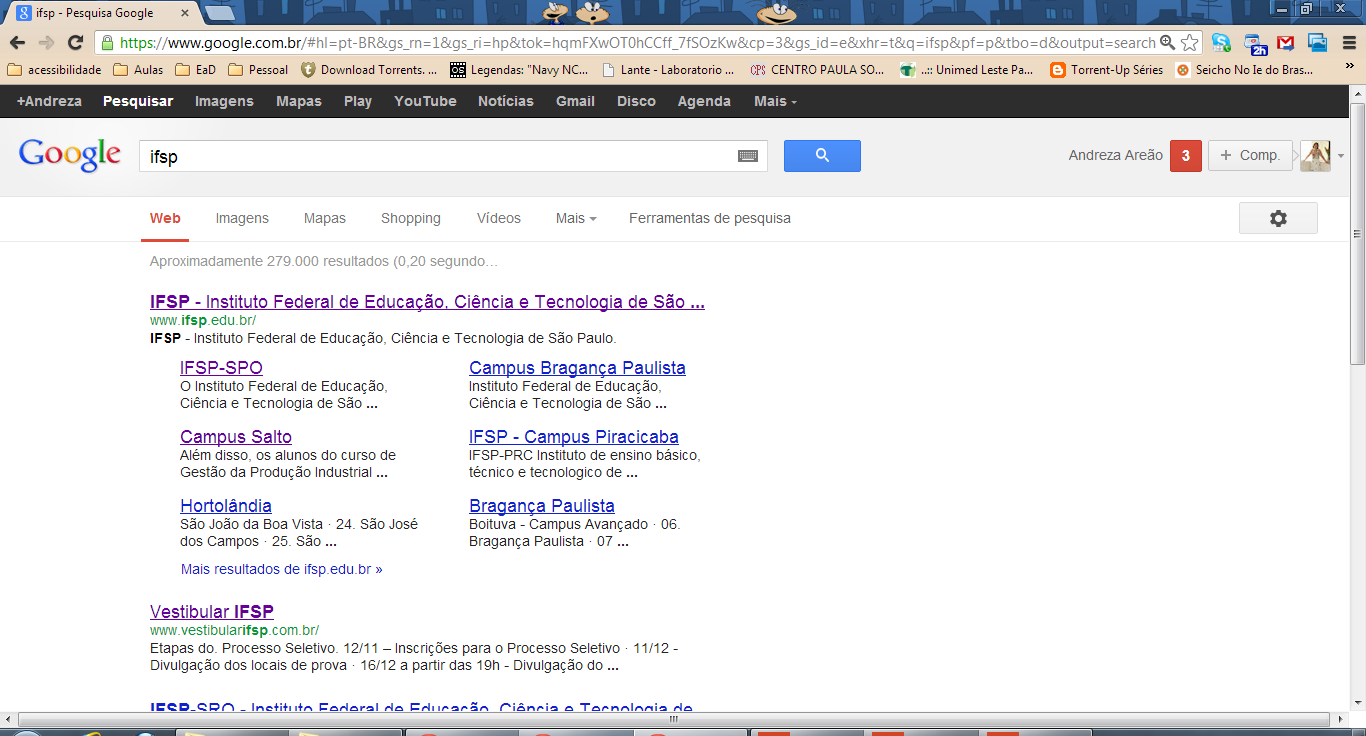The image size is (1366, 736).
Task: Open the Hortolândia sitelink
Action: coord(226,506)
